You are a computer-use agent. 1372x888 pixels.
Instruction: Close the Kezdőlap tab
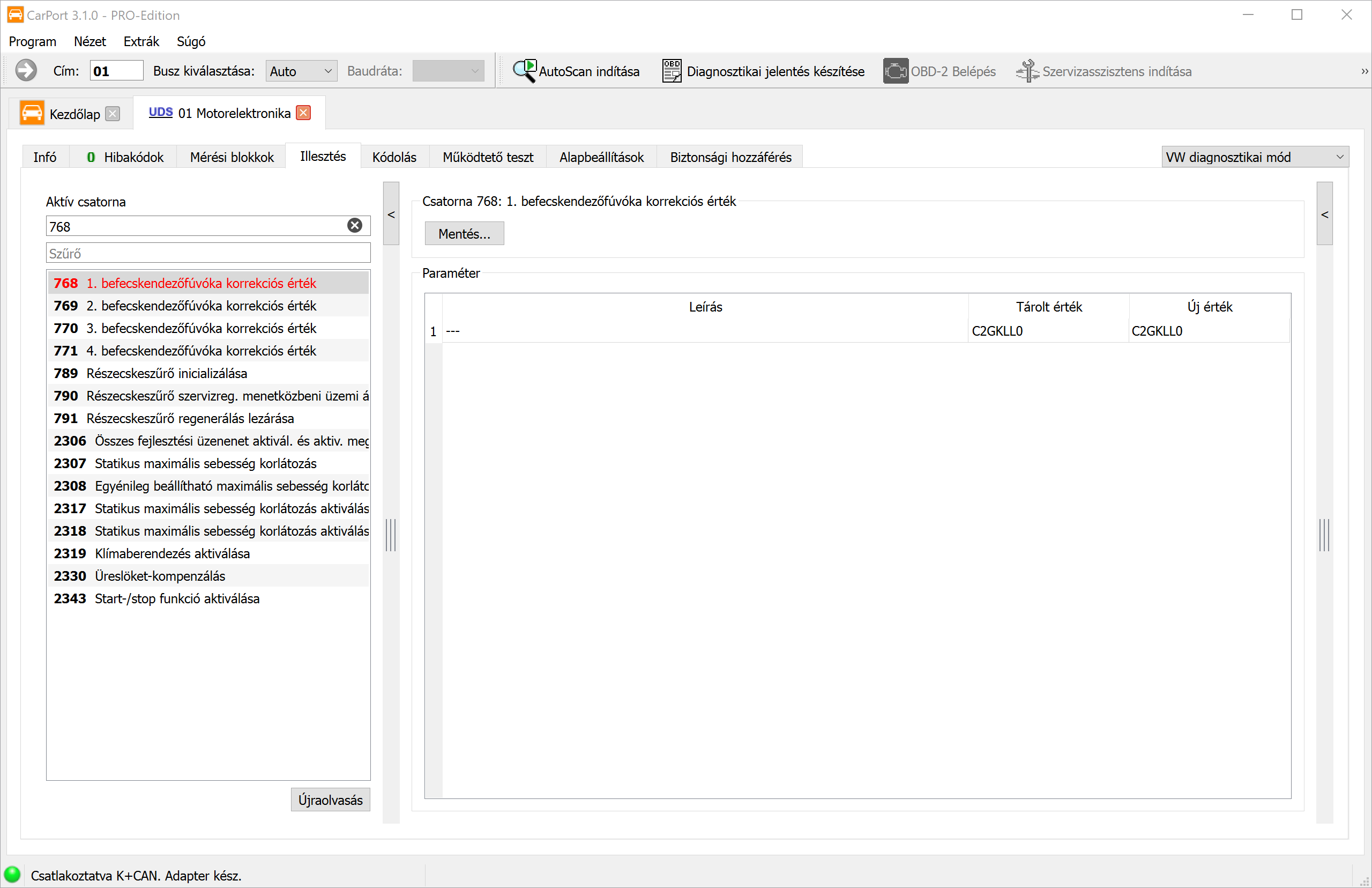pos(113,114)
